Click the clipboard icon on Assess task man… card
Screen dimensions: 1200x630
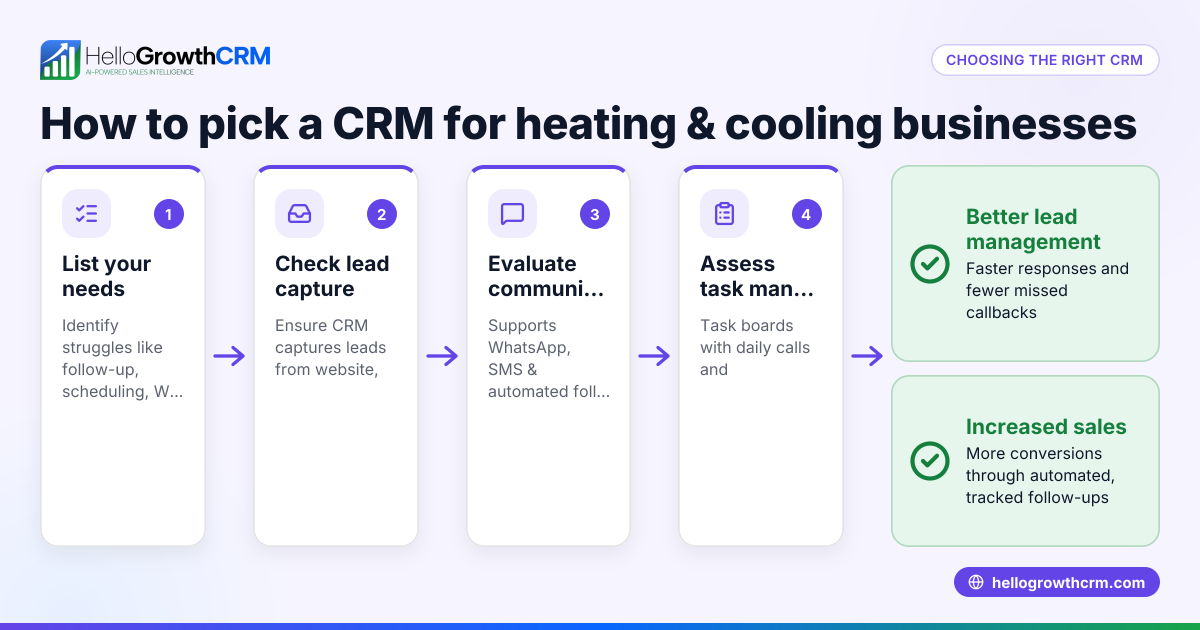click(724, 214)
